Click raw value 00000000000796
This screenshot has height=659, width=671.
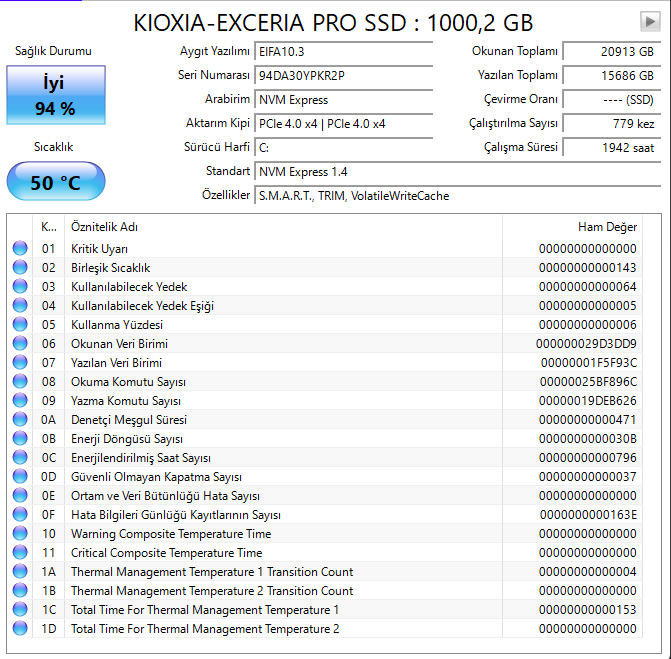[x=588, y=458]
